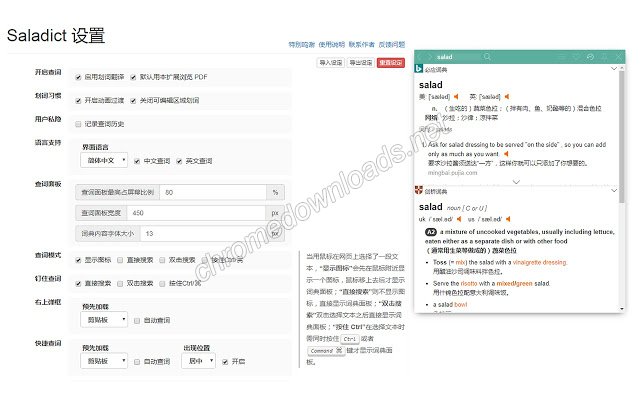Toggle 开启 checkbox next to 居中 dropdown
The image size is (640, 400).
[225, 362]
